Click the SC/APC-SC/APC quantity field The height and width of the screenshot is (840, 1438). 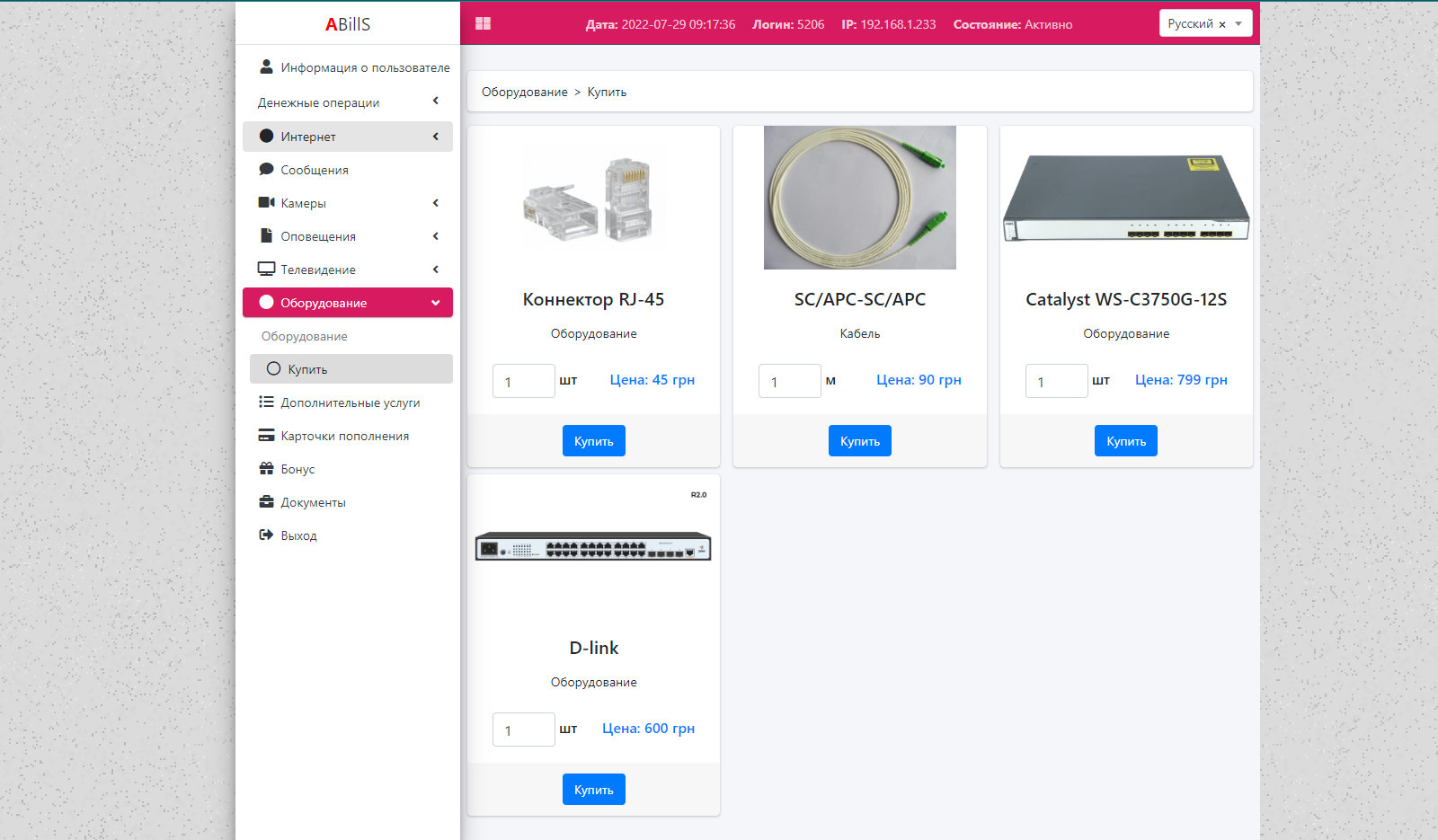pyautogui.click(x=789, y=381)
